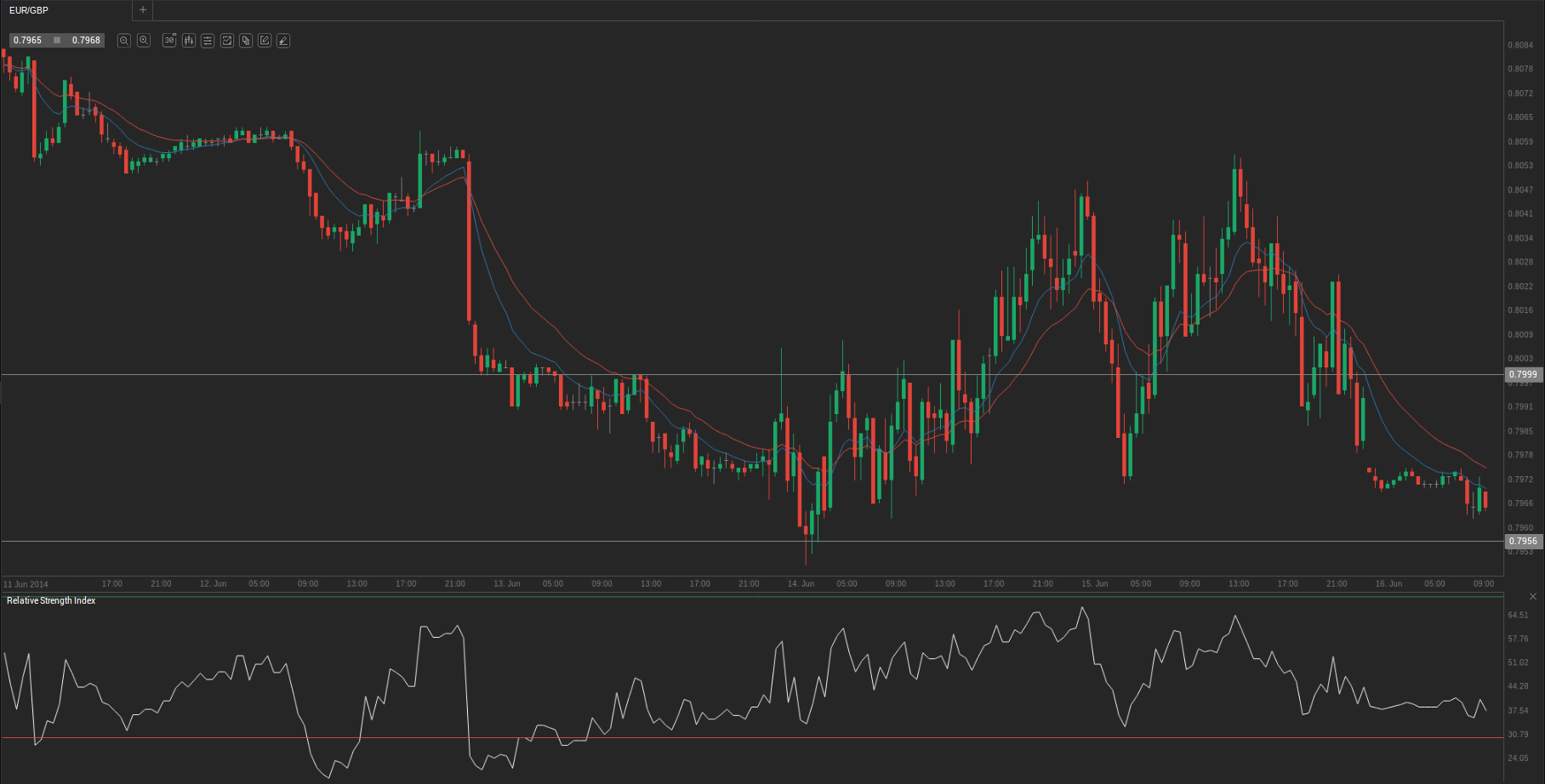The width and height of the screenshot is (1545, 784).
Task: Zoom in the chart with magnifier plus
Action: (144, 41)
